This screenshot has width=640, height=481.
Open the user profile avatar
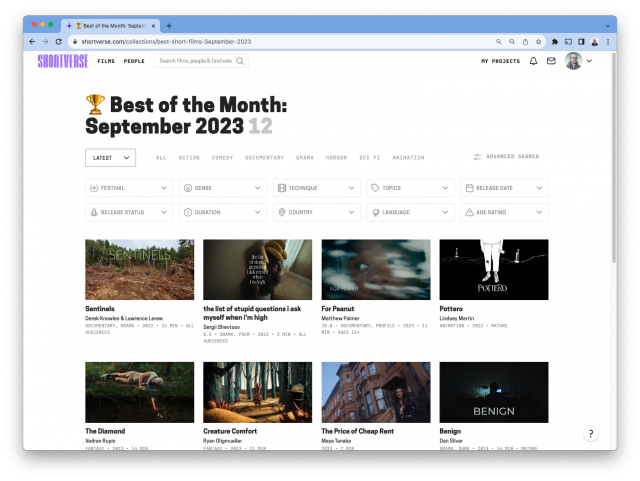tap(573, 61)
